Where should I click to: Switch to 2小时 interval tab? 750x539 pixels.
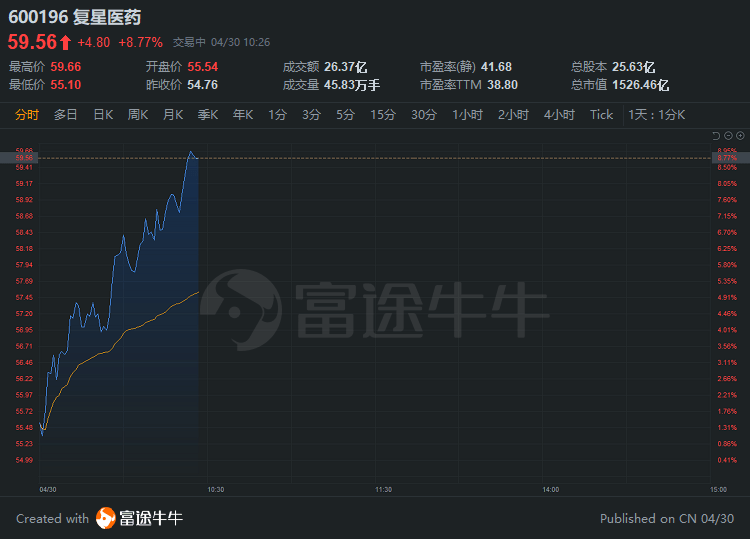[513, 115]
